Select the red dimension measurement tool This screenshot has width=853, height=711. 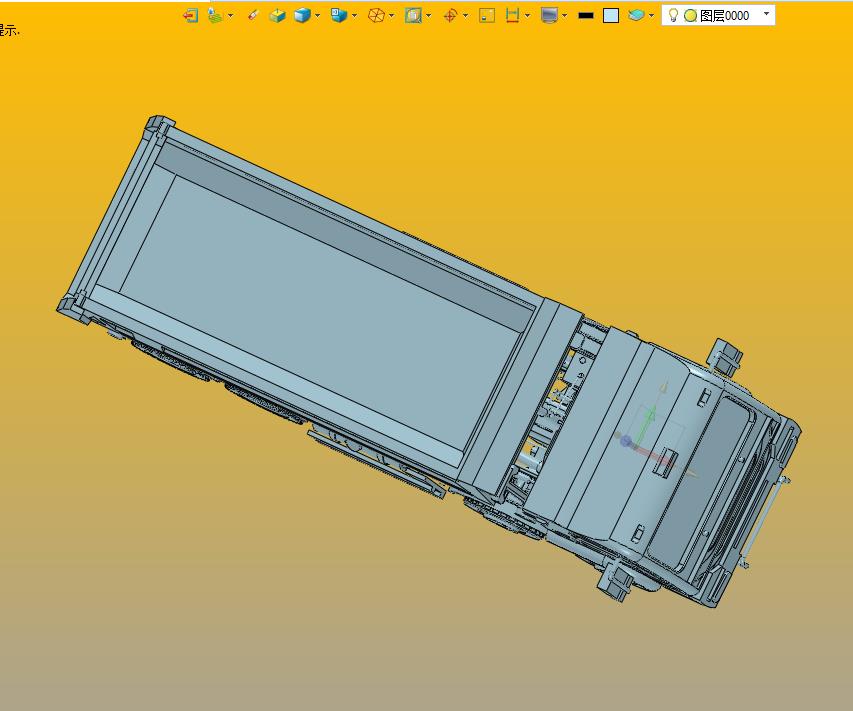coord(512,16)
